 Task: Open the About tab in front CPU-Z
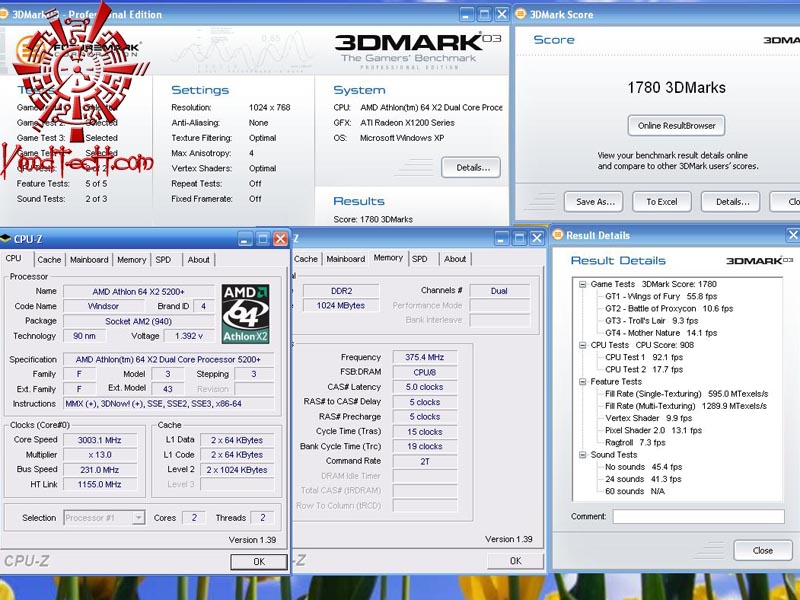click(x=198, y=260)
